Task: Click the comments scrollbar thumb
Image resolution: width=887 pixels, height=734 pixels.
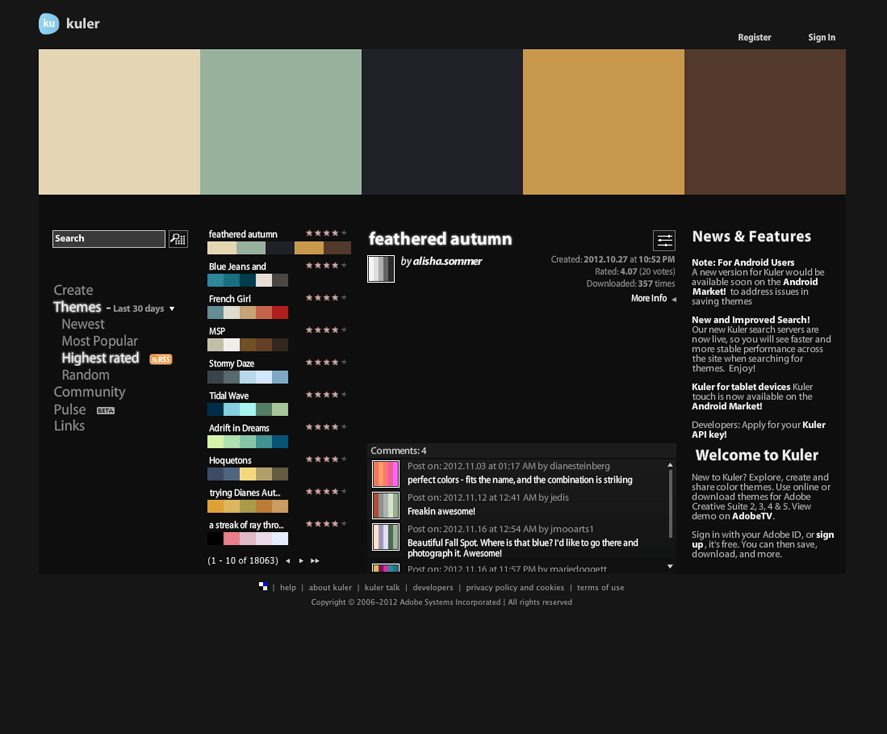Action: [670, 503]
